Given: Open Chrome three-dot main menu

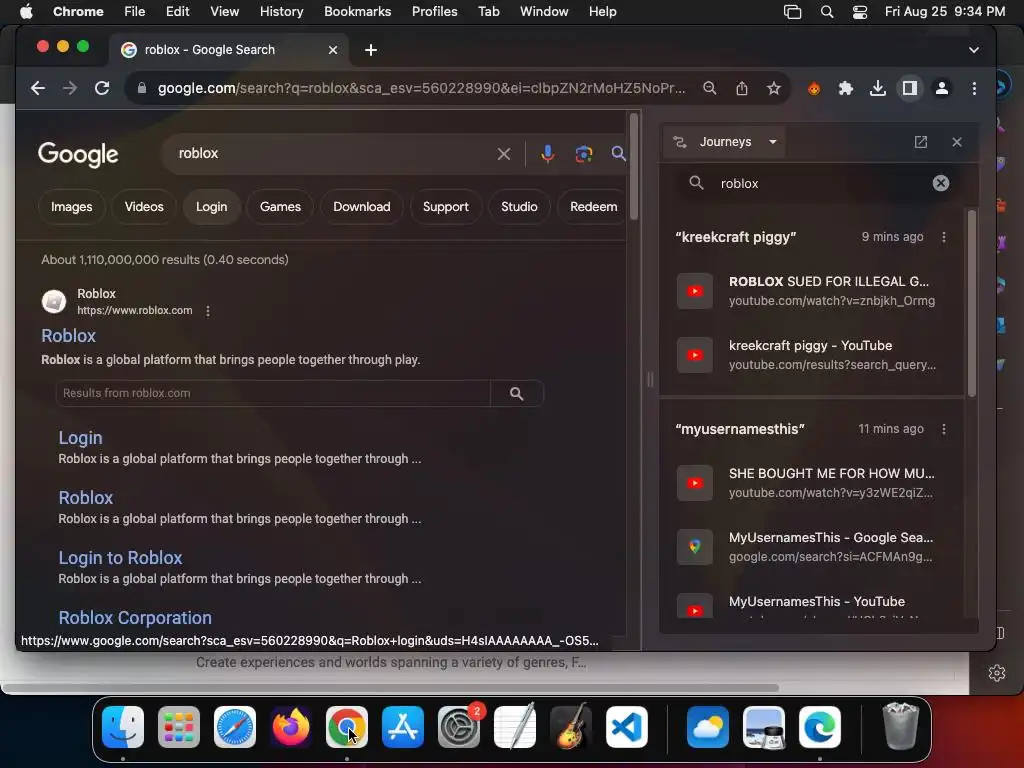Looking at the screenshot, I should point(974,88).
